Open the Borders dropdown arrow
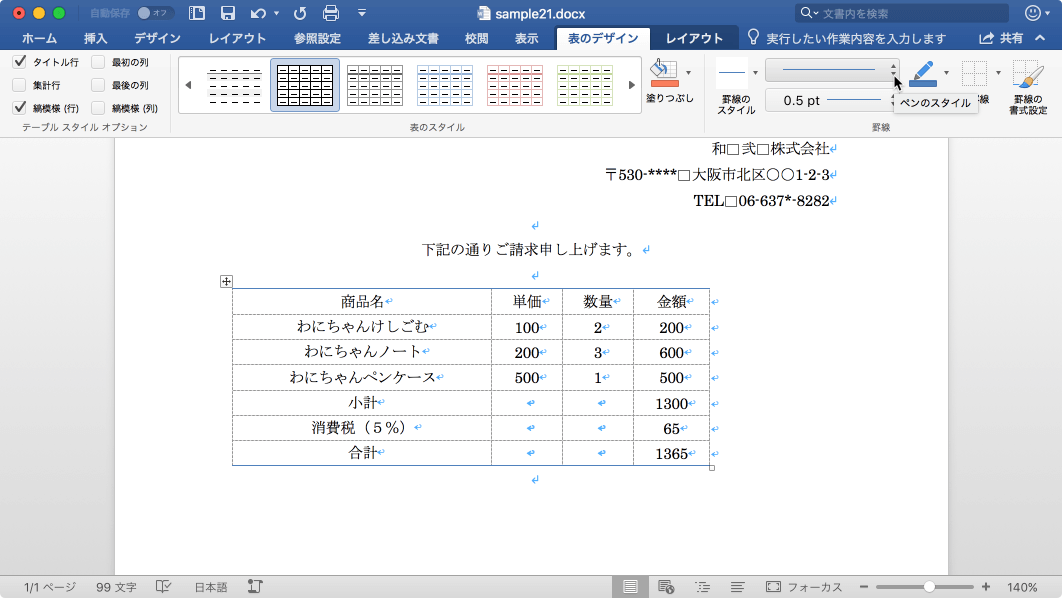The height and width of the screenshot is (598, 1062). click(x=998, y=73)
